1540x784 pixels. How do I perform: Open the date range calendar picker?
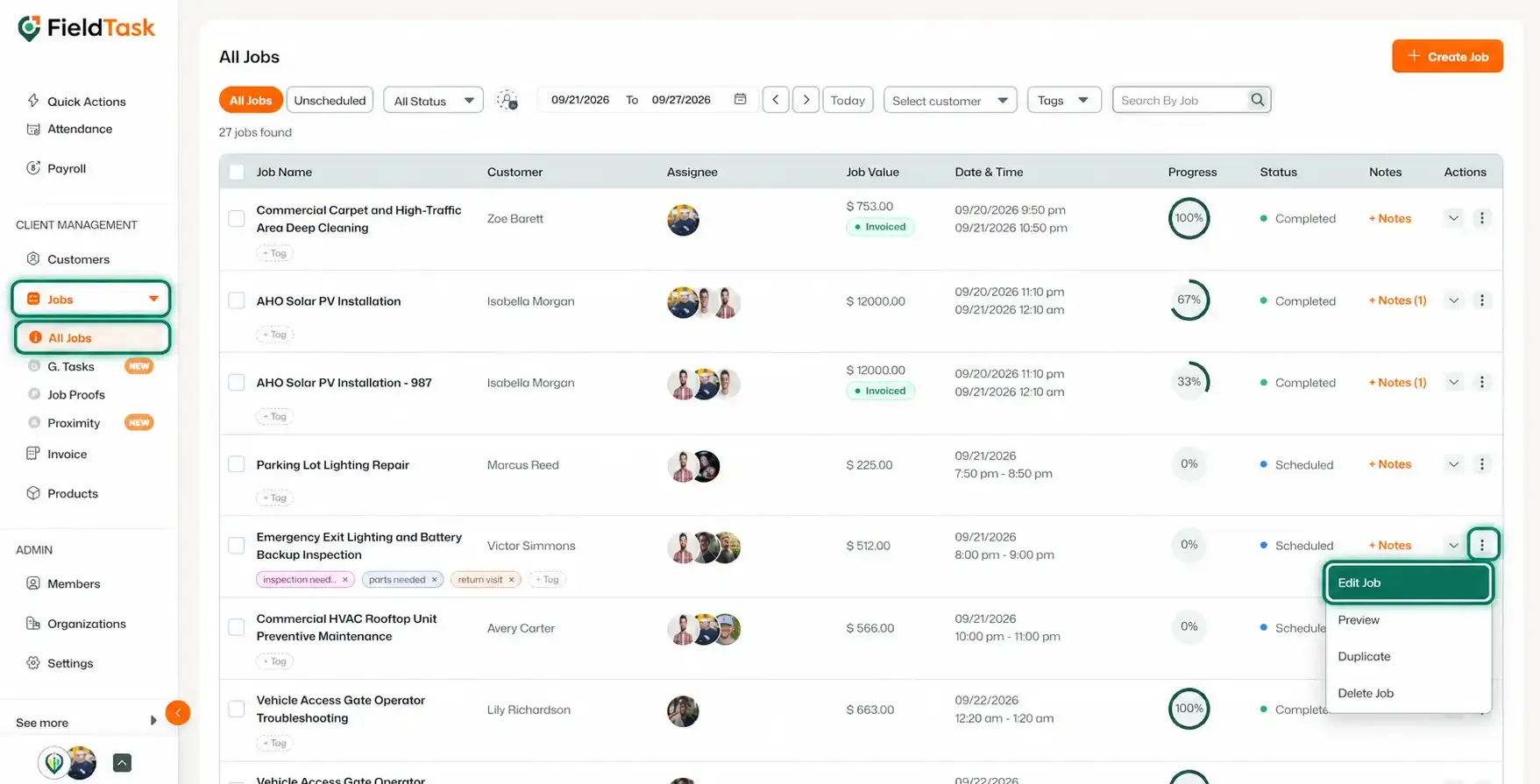[x=740, y=100]
